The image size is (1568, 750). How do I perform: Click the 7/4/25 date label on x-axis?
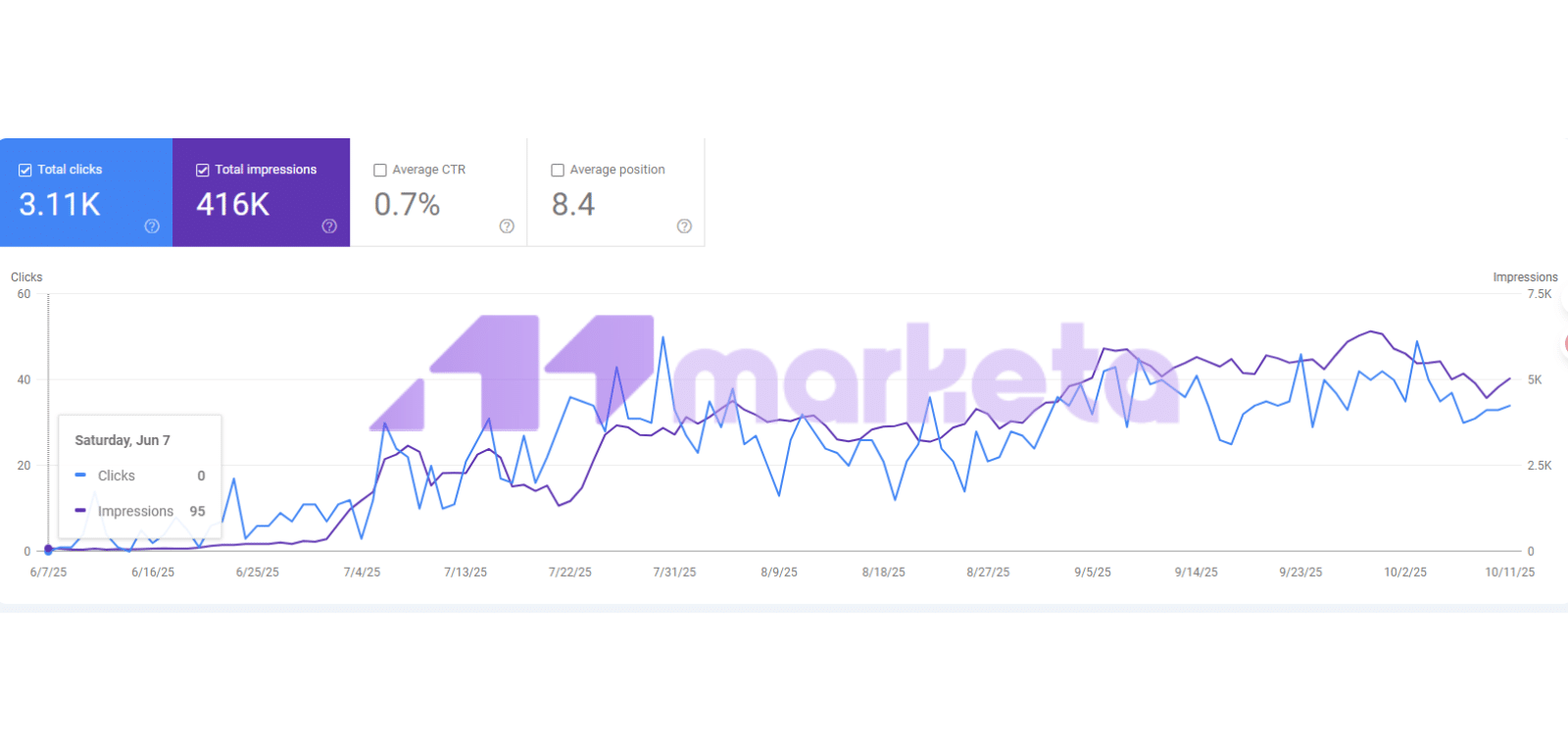[x=362, y=573]
